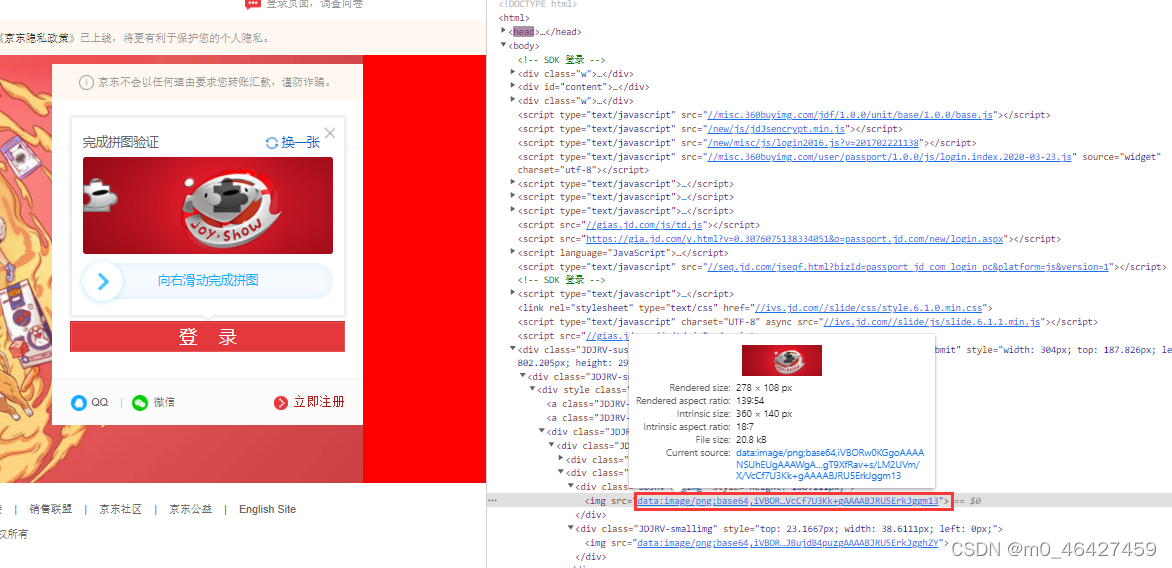Viewport: 1172px width, 568px height.
Task: Click the info icon before 京东不会以任何理由 warning
Action: pyautogui.click(x=87, y=82)
